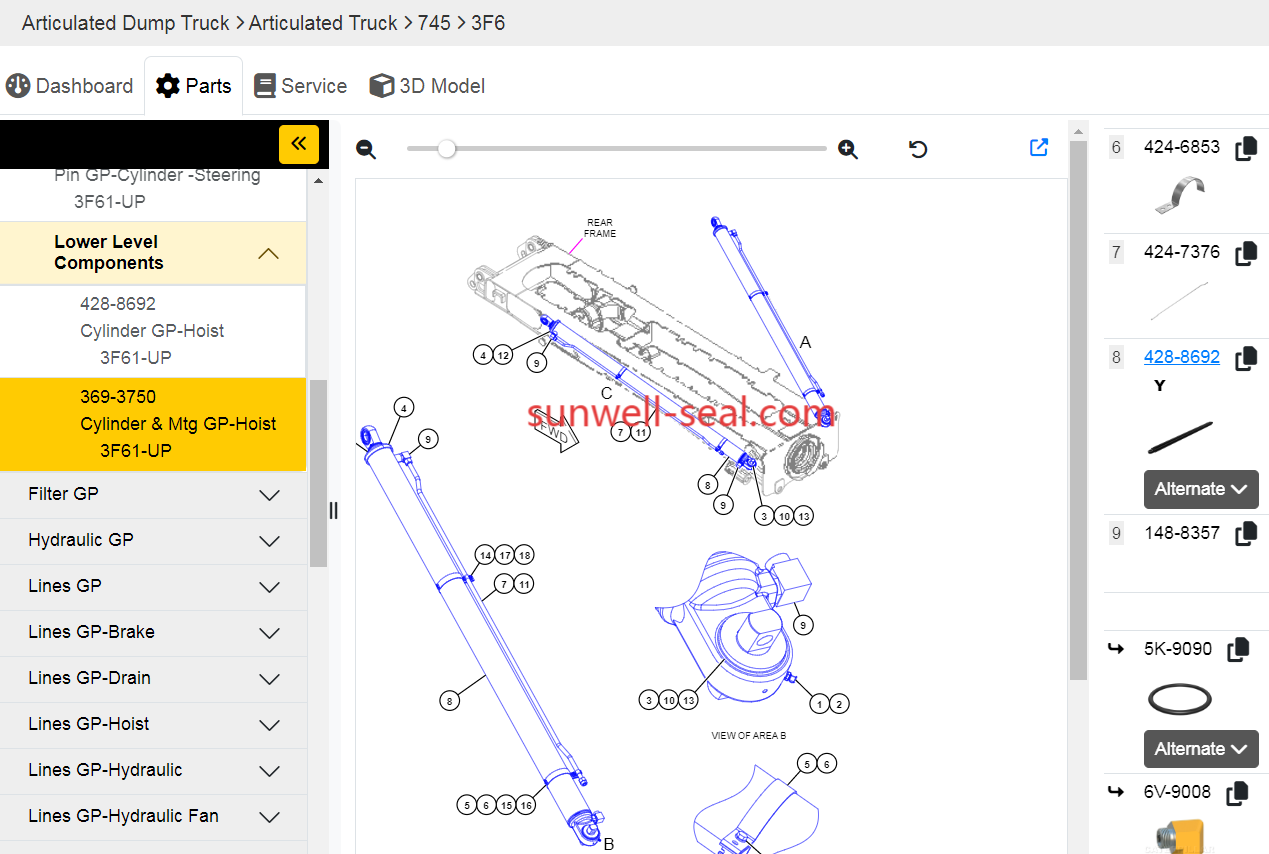1269x854 pixels.
Task: Select 428-8692 Cylinder GP-Hoist tree item
Action: click(152, 331)
